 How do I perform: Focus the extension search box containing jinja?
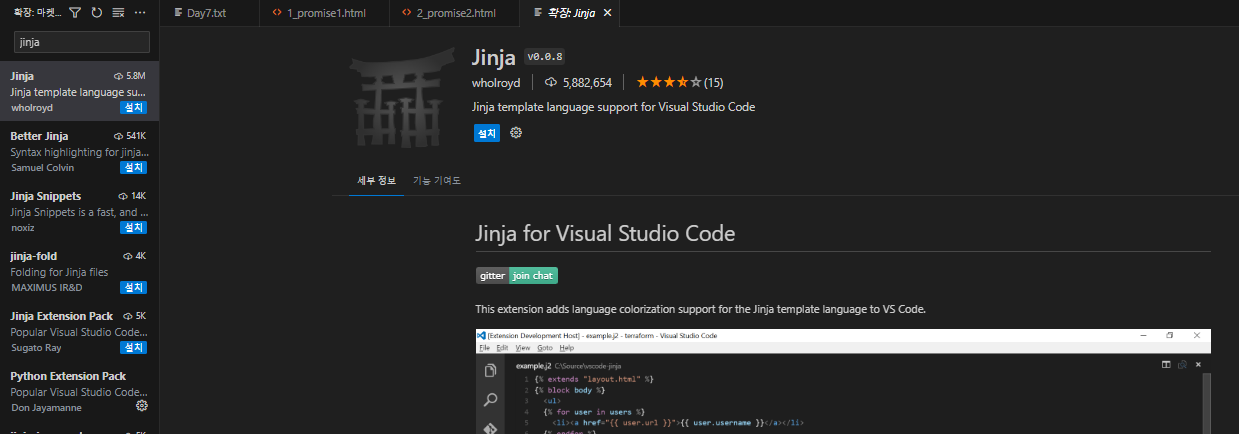(81, 42)
